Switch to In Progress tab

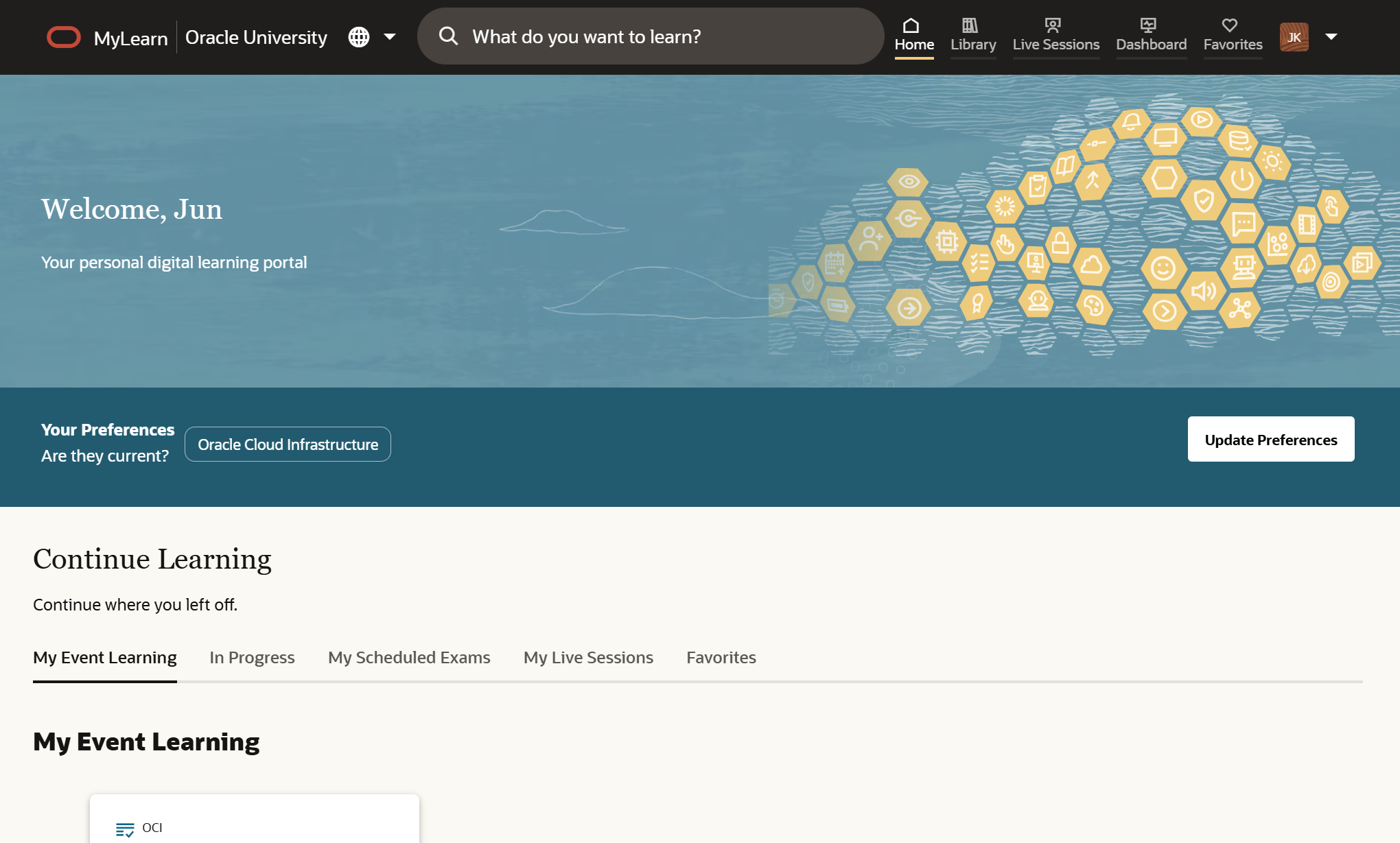pos(252,657)
